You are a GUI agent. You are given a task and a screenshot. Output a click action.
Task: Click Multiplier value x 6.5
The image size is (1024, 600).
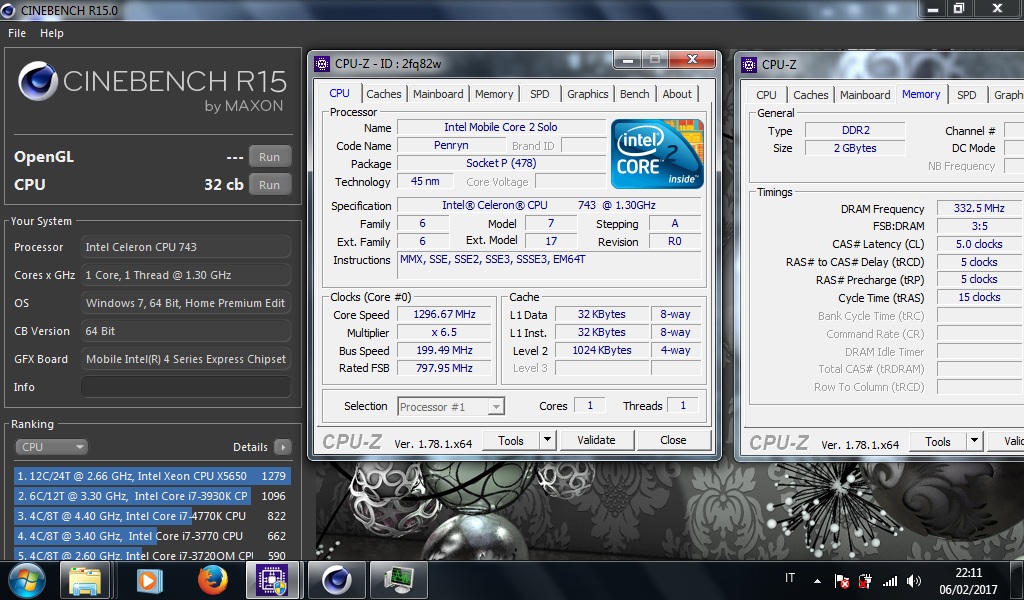444,332
